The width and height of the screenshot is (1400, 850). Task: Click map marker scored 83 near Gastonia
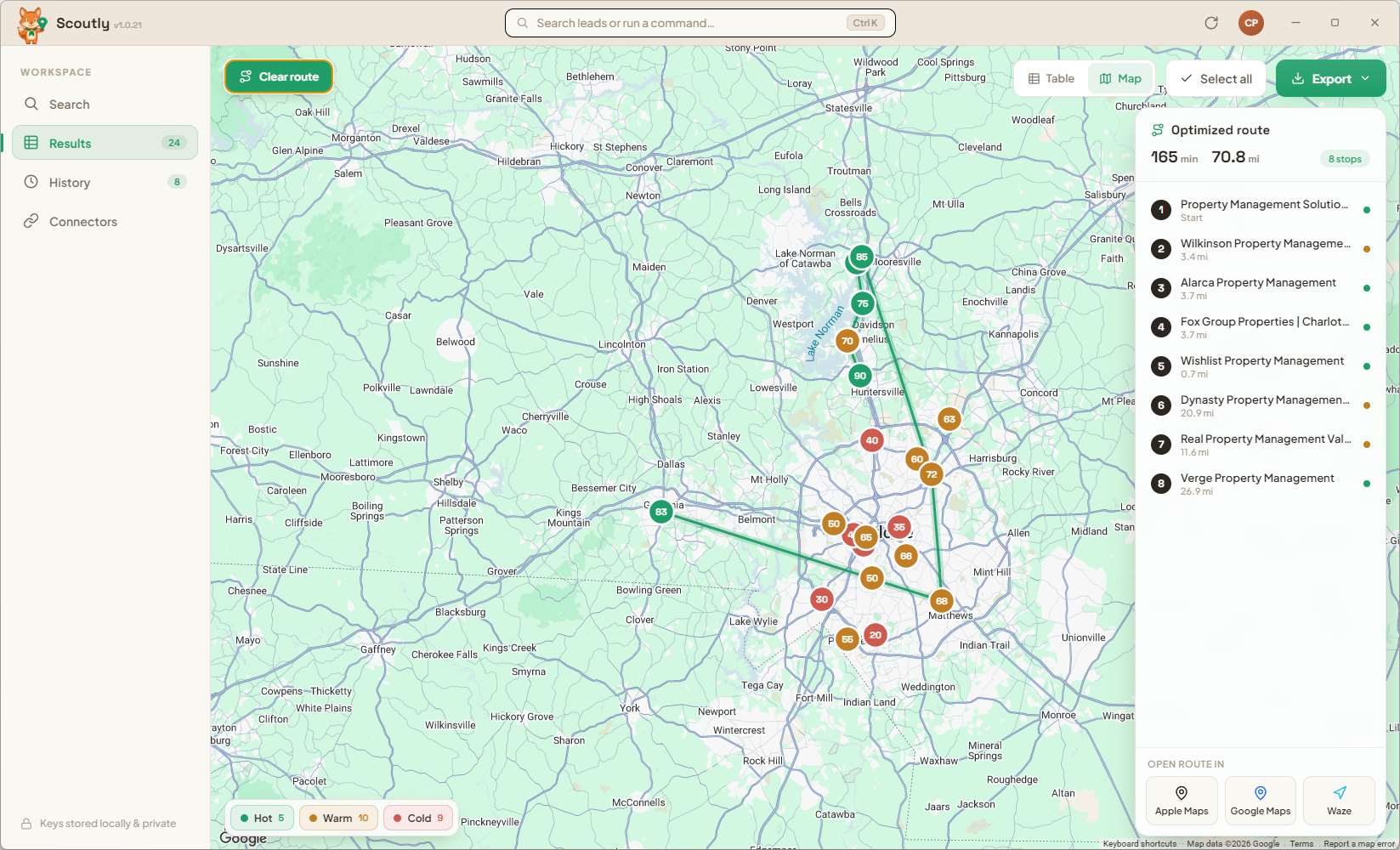[661, 512]
